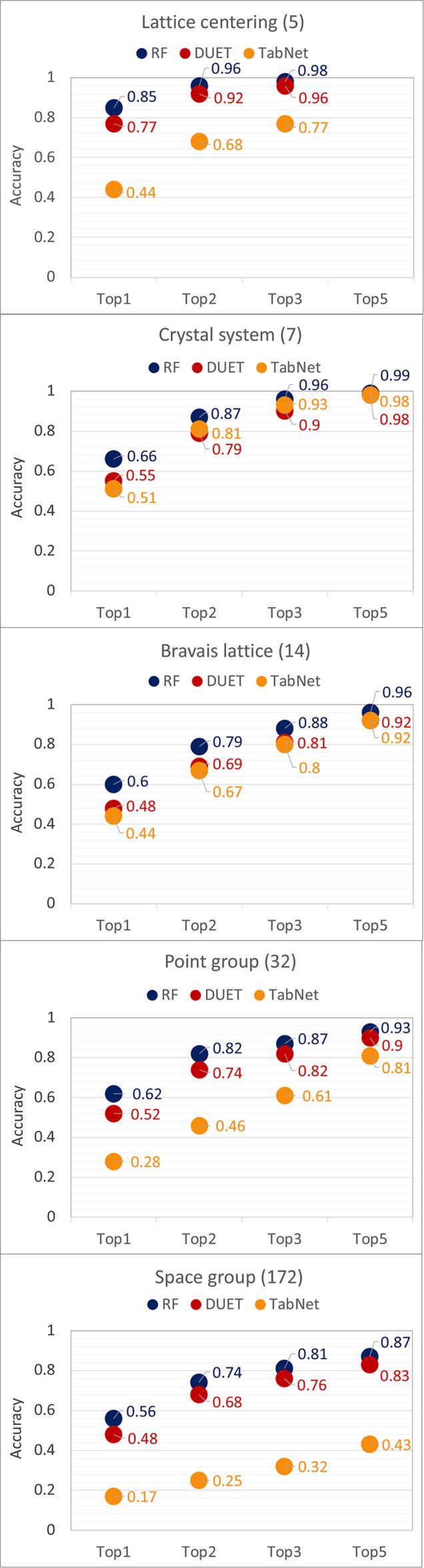Click the "Lattice centering (5)" chart title
424x1568 pixels.
click(223, 23)
